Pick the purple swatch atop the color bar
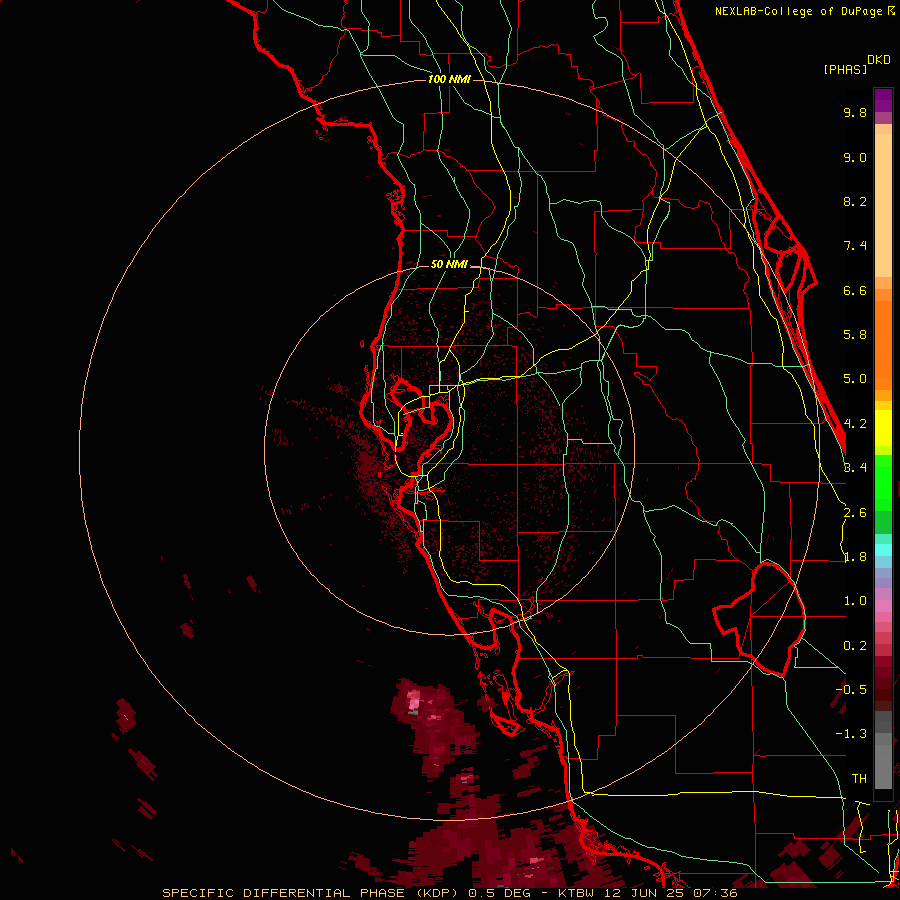 (x=883, y=100)
